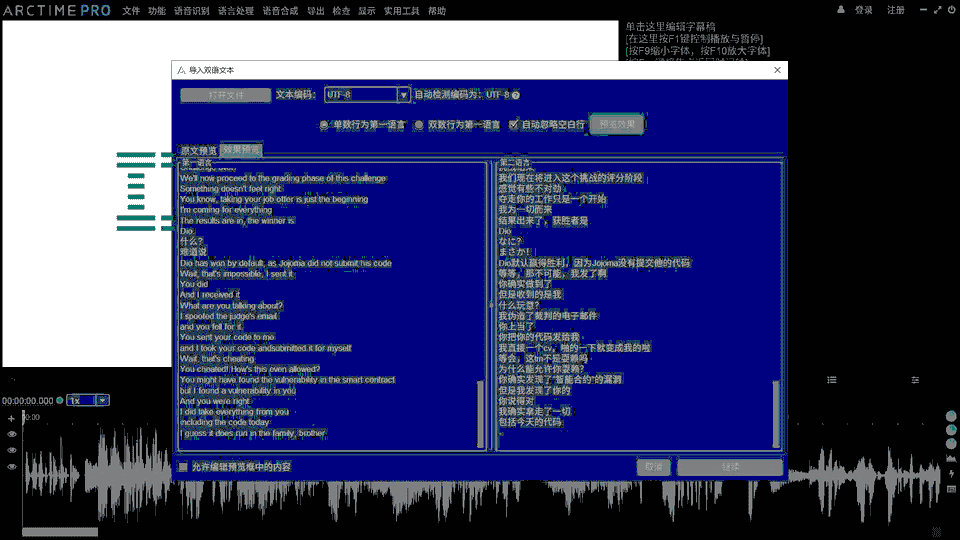Click the plus icon left of the timeline
The image size is (960, 540).
(x=12, y=417)
